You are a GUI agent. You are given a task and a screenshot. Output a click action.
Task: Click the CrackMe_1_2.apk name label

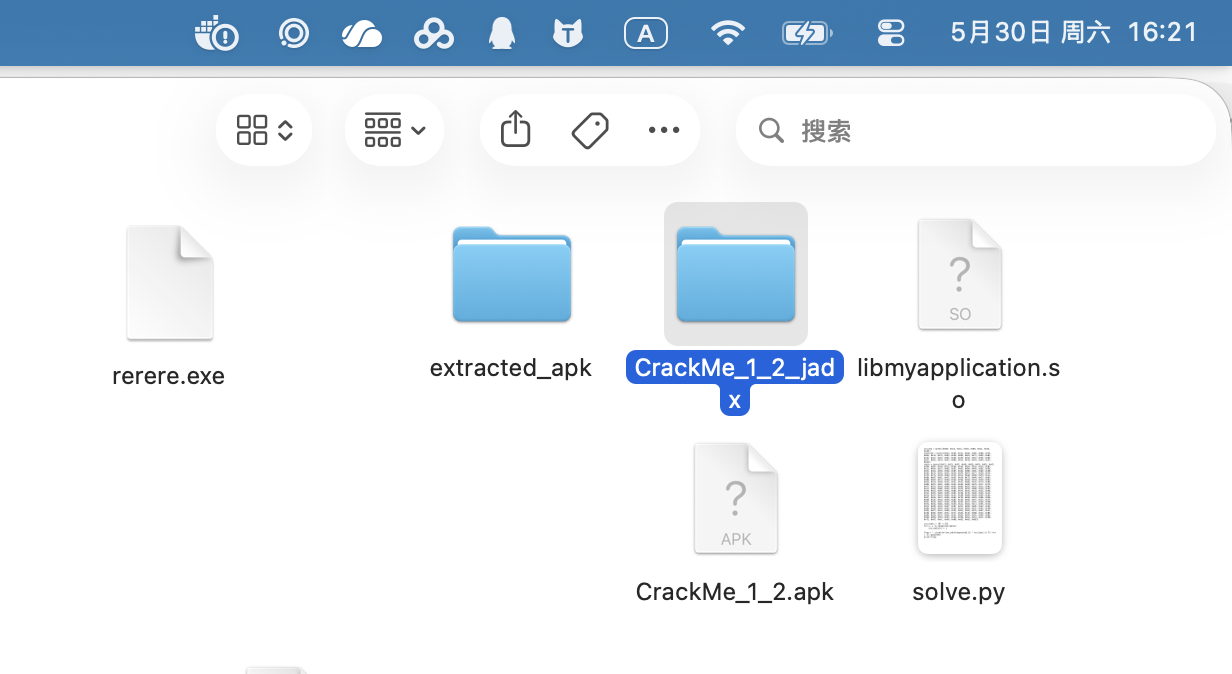pos(735,591)
